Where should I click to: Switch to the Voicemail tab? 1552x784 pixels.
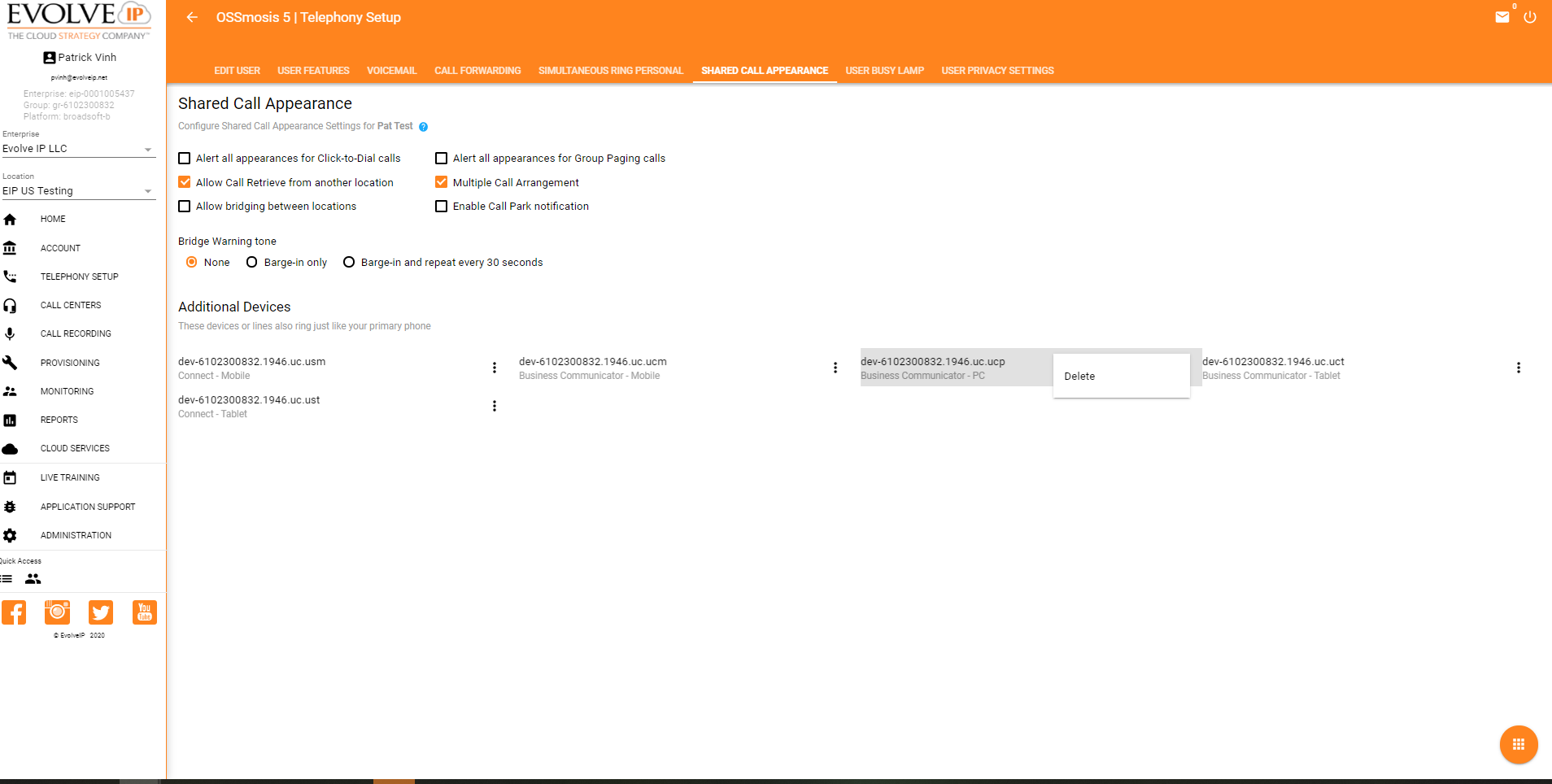coord(391,71)
